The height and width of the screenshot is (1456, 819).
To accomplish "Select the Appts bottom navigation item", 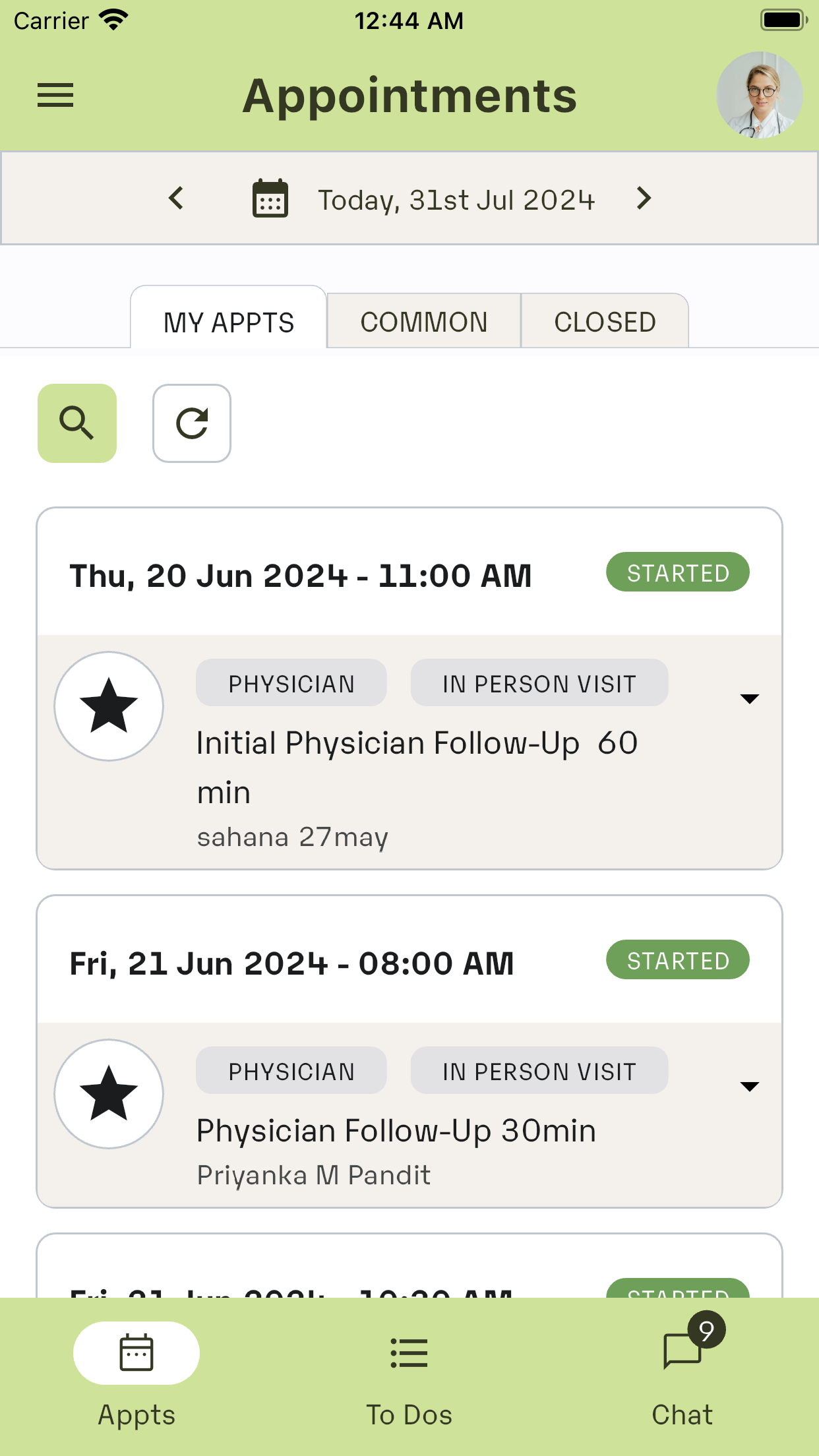I will (136, 1377).
